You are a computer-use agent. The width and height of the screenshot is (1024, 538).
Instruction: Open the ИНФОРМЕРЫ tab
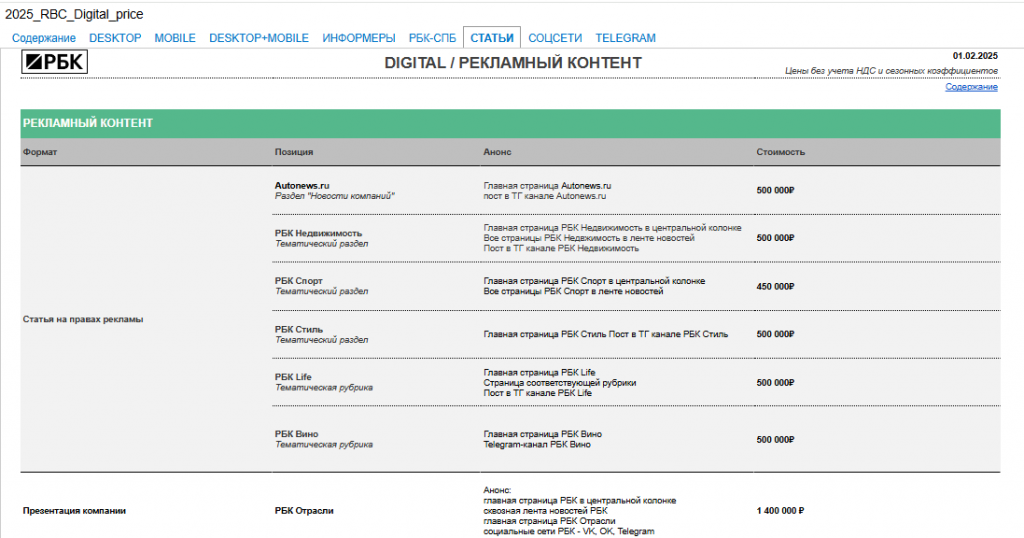coord(359,38)
